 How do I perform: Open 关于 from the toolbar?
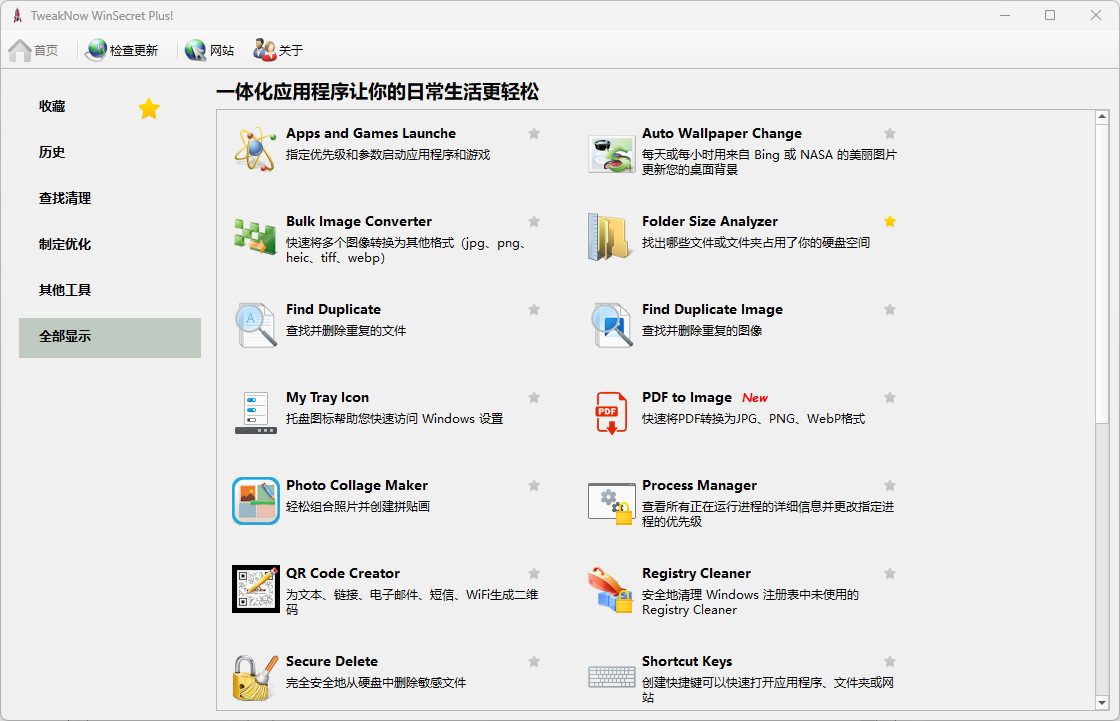click(279, 51)
